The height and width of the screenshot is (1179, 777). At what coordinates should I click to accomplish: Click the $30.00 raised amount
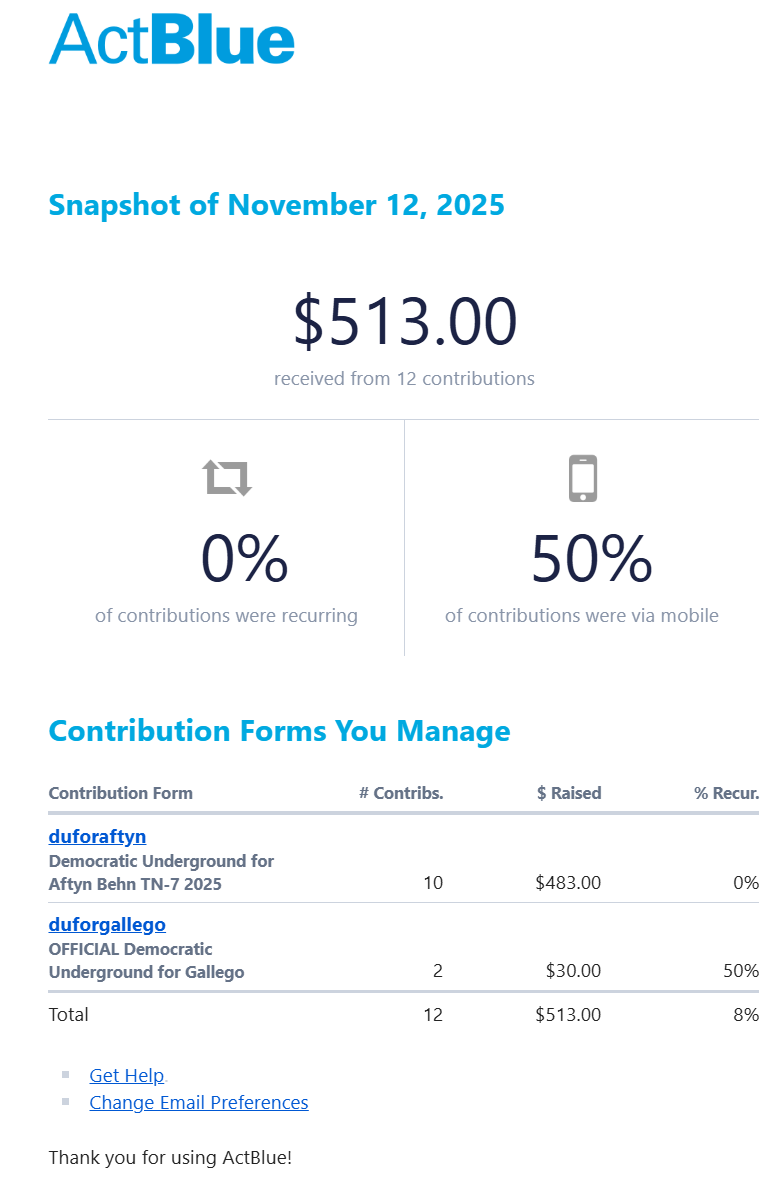click(573, 971)
